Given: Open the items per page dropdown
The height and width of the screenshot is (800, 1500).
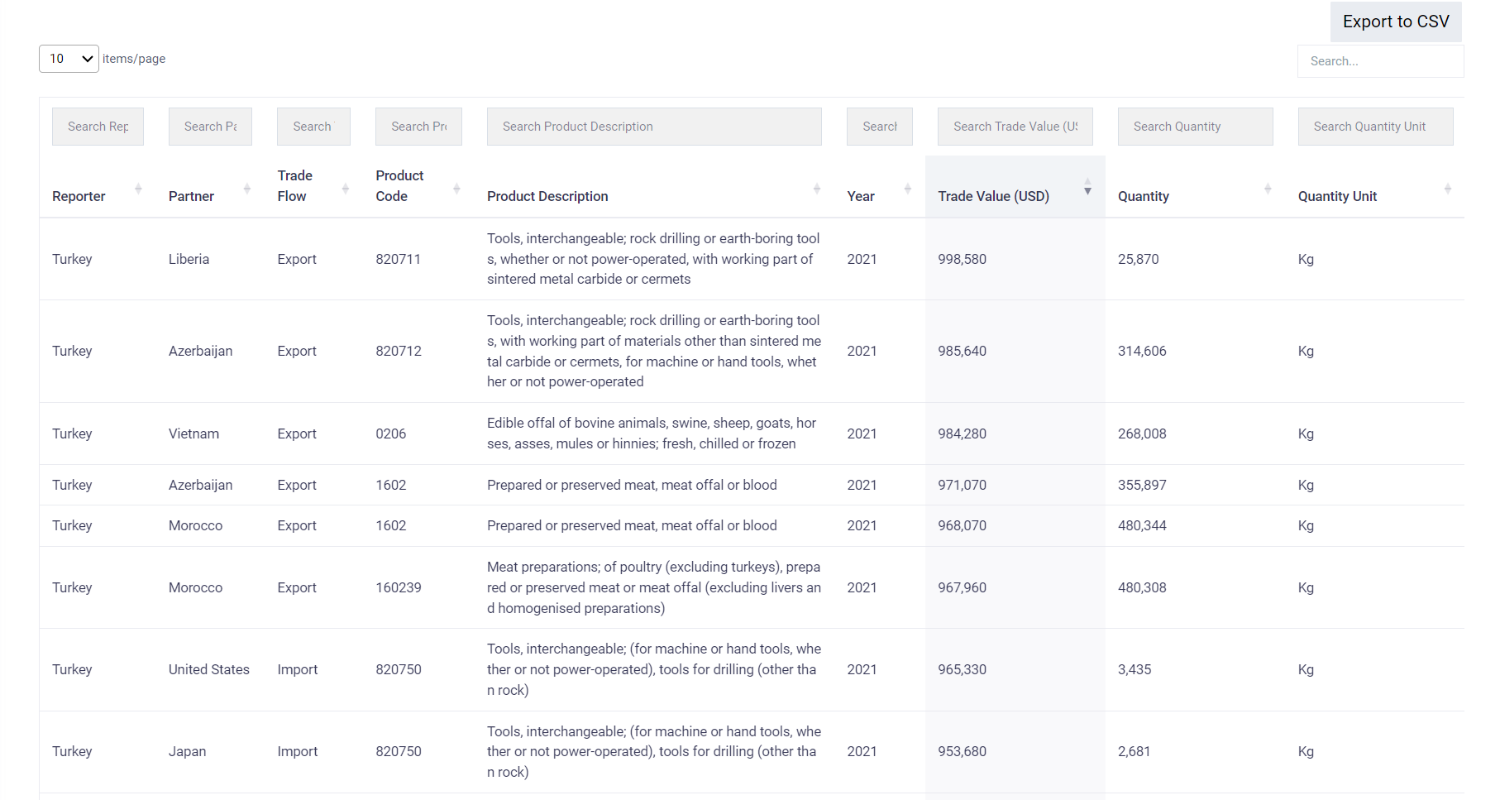Looking at the screenshot, I should pos(69,59).
